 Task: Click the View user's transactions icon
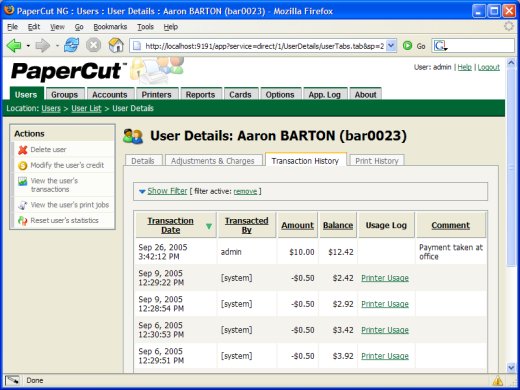point(23,181)
